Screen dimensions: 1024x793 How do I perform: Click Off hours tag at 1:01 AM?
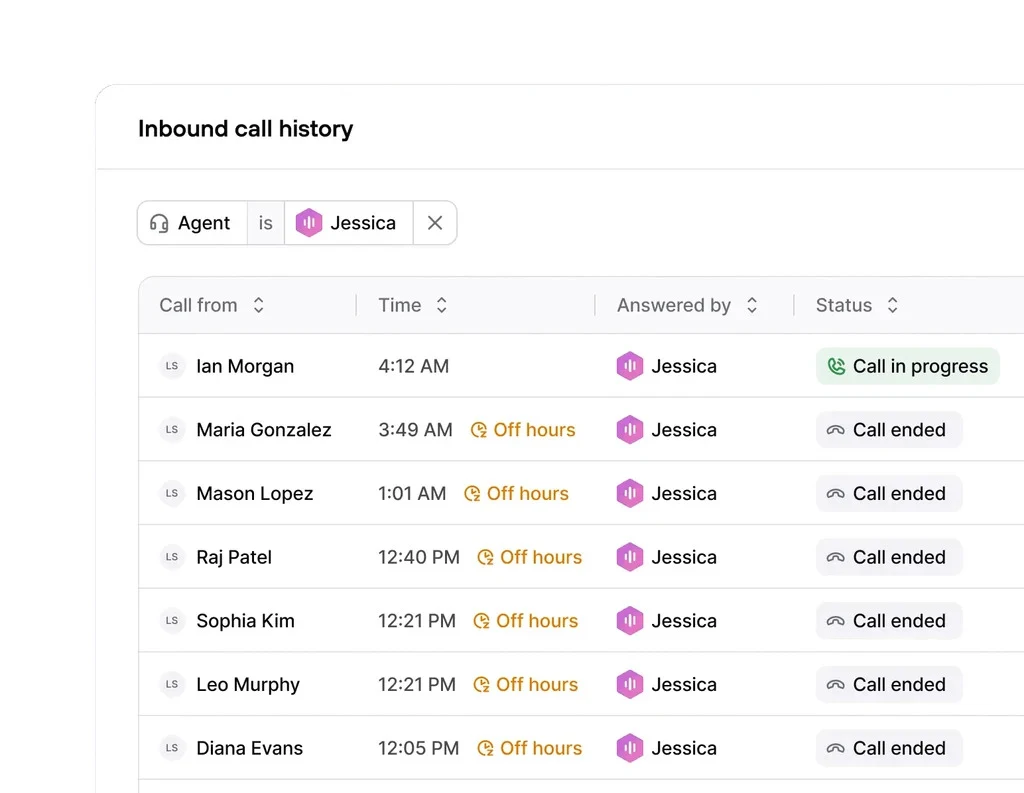click(x=517, y=493)
